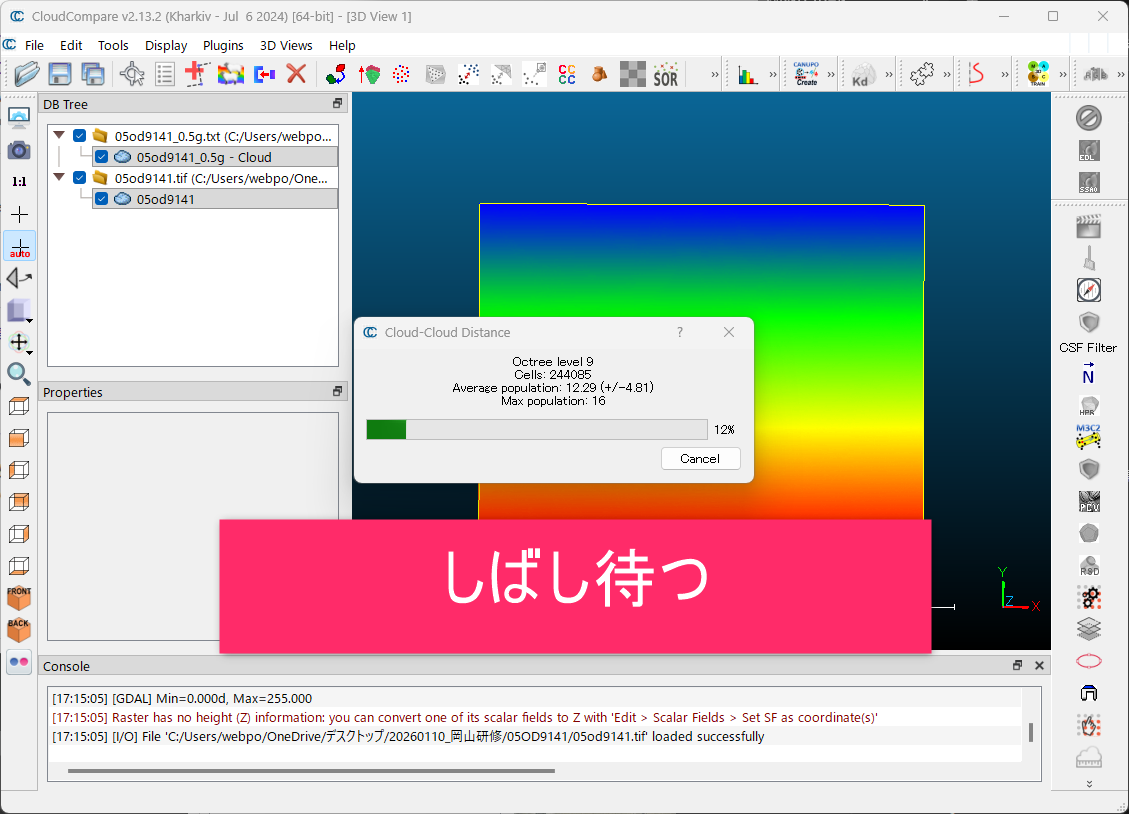Screen dimensions: 1129x814
Task: Open the SOR filter tool
Action: click(x=665, y=74)
